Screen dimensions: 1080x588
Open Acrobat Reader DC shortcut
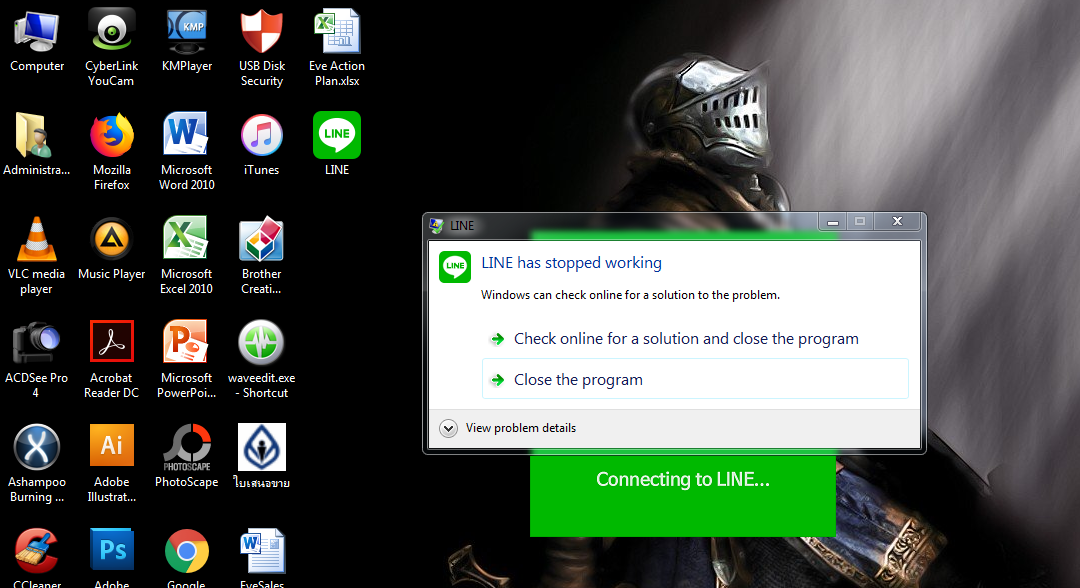coord(112,342)
